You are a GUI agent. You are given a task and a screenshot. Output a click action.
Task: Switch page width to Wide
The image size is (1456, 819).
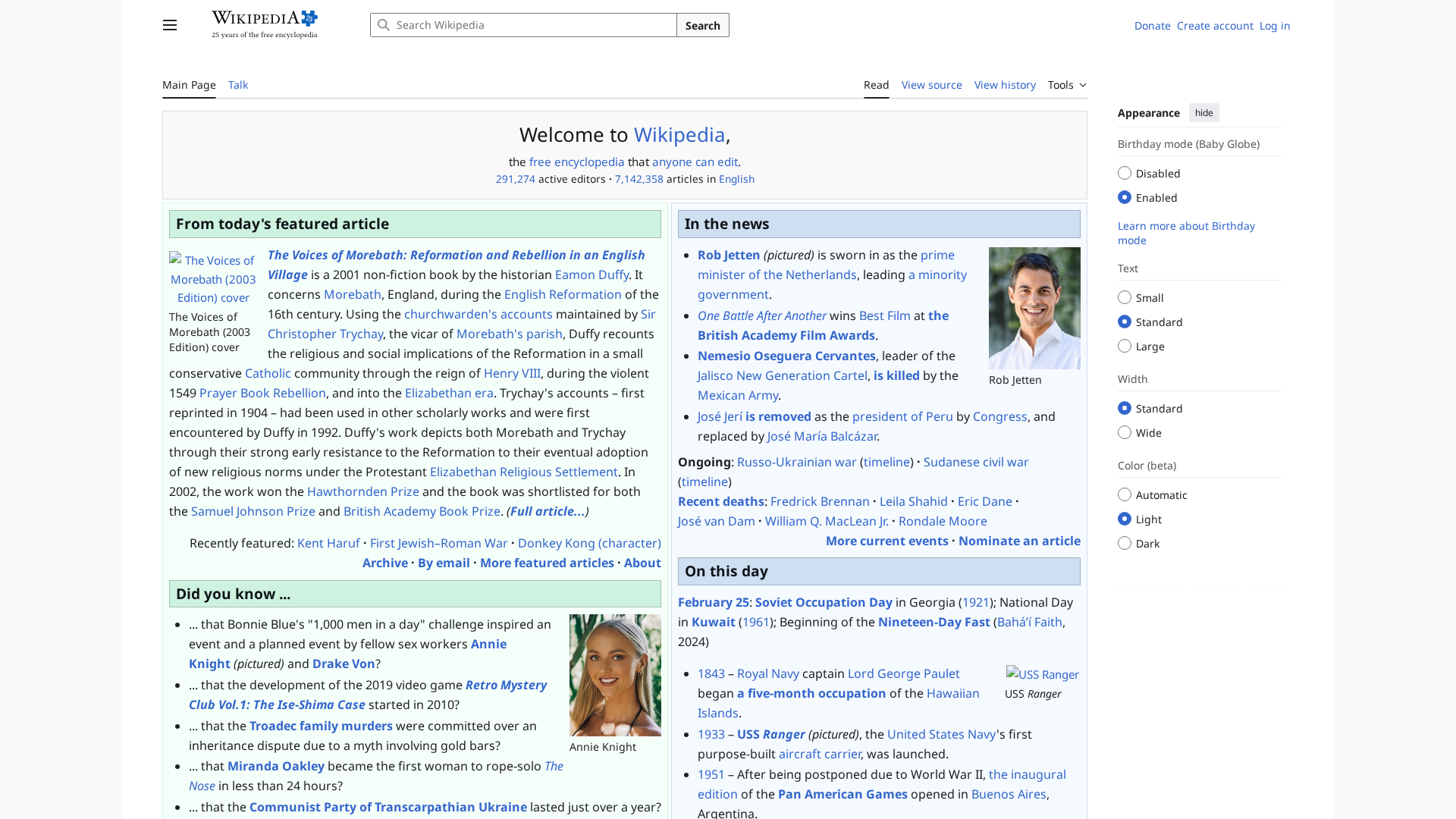point(1125,432)
